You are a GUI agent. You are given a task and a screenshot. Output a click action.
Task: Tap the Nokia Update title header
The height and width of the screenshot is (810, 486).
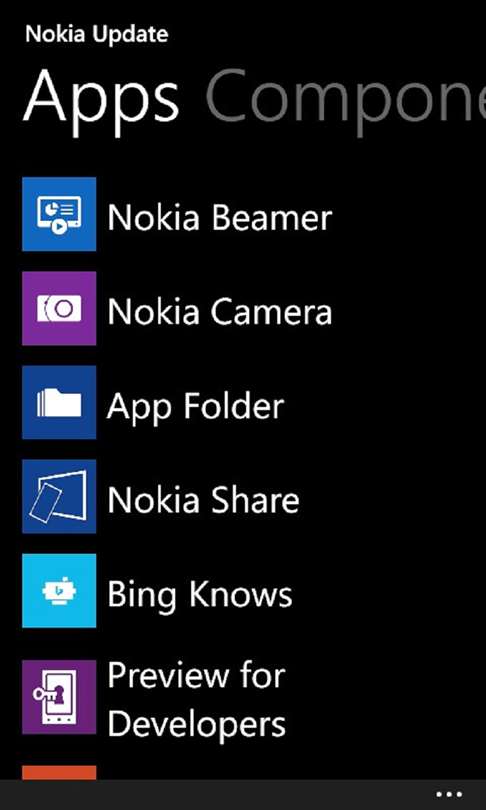(x=97, y=34)
